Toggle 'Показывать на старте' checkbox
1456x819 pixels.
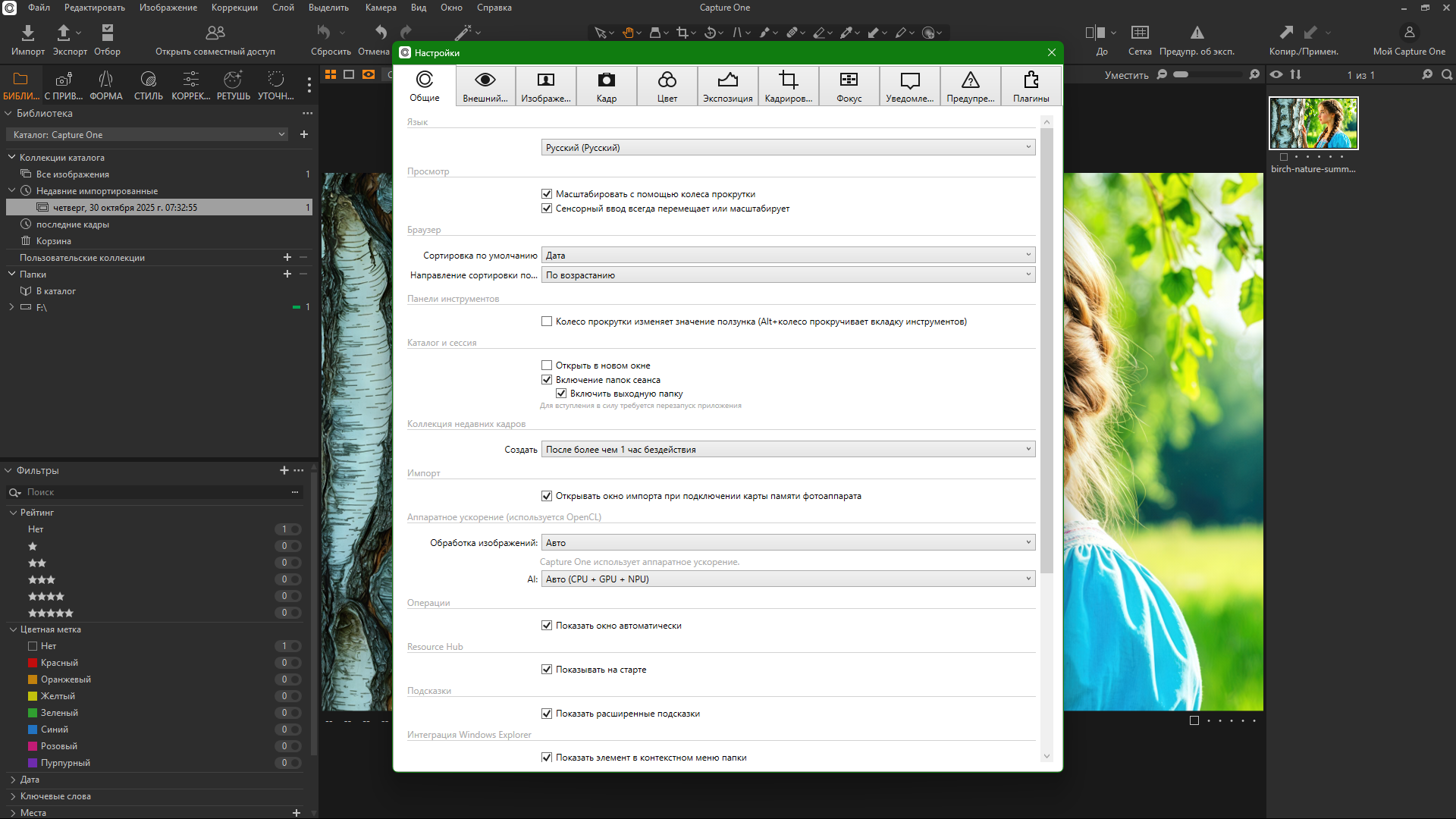547,670
